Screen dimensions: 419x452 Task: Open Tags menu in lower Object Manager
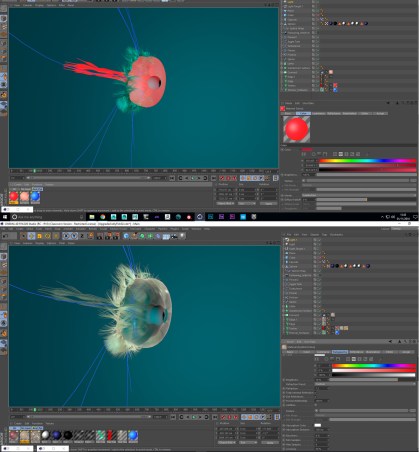coord(324,235)
